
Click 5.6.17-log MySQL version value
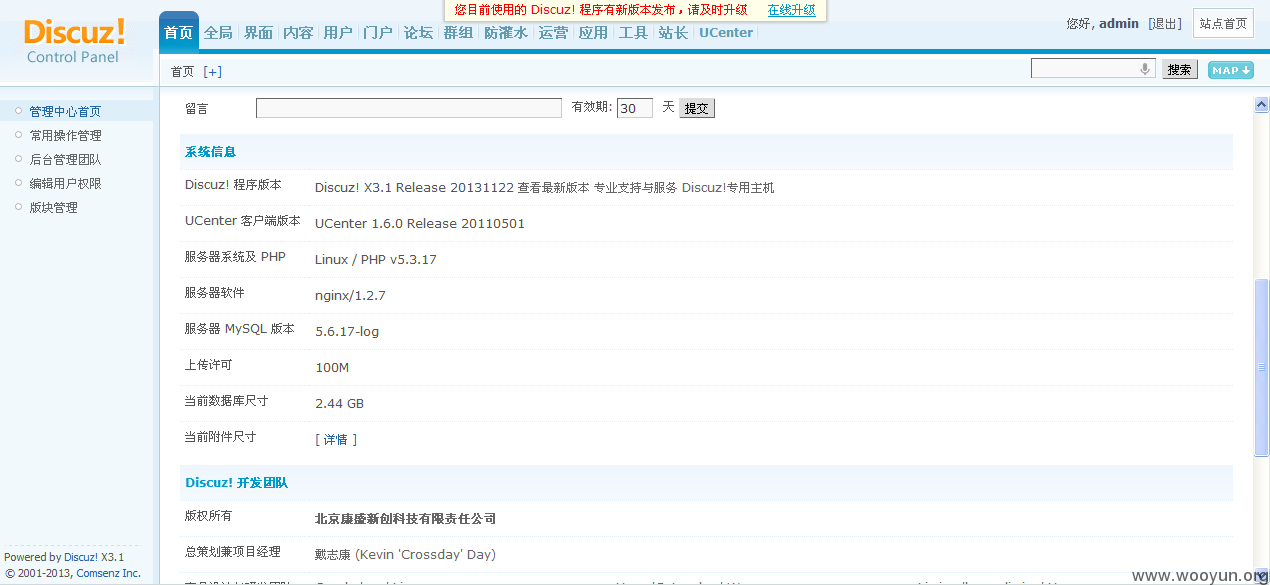coord(347,332)
